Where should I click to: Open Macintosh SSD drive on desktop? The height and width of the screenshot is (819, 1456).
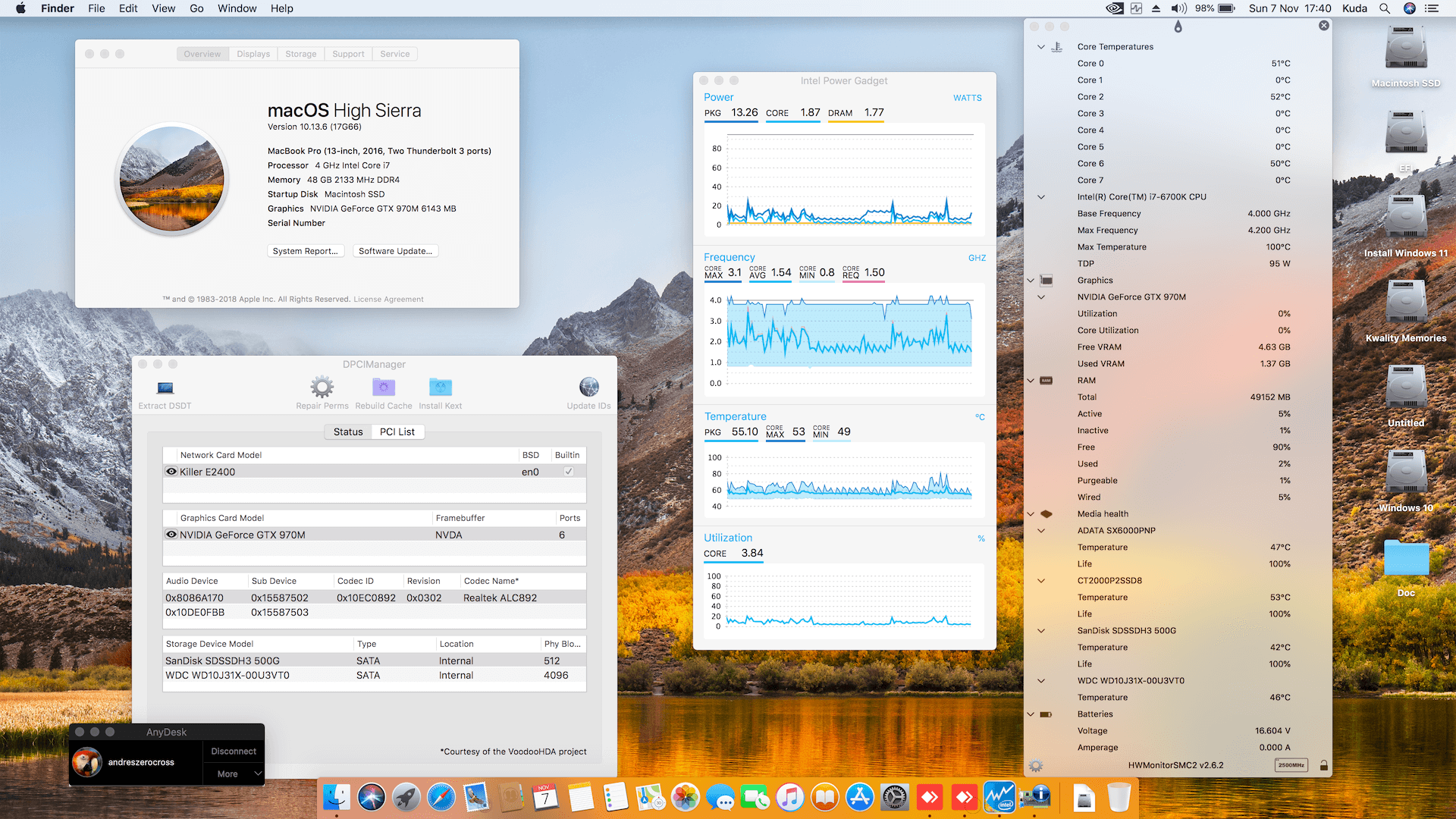pos(1406,57)
